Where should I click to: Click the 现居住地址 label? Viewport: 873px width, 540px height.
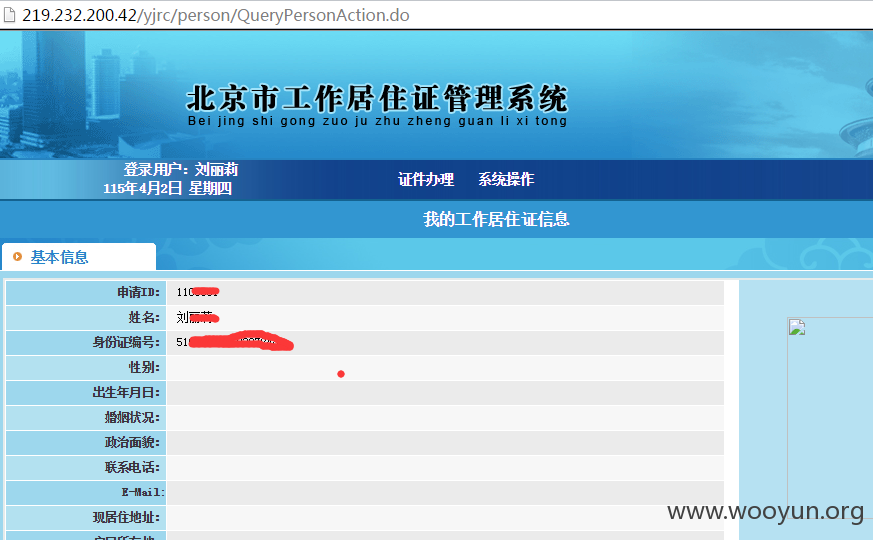click(x=126, y=518)
